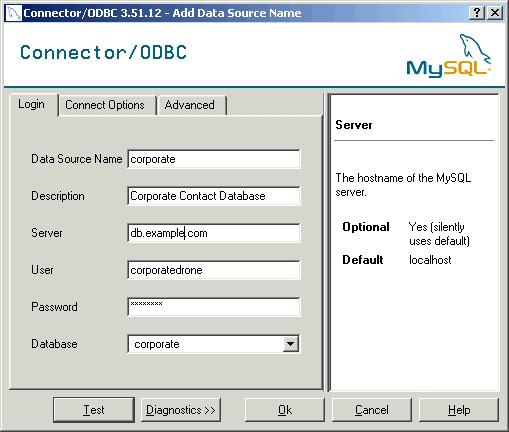The width and height of the screenshot is (509, 432).
Task: Open the Advanced tab
Action: 192,105
